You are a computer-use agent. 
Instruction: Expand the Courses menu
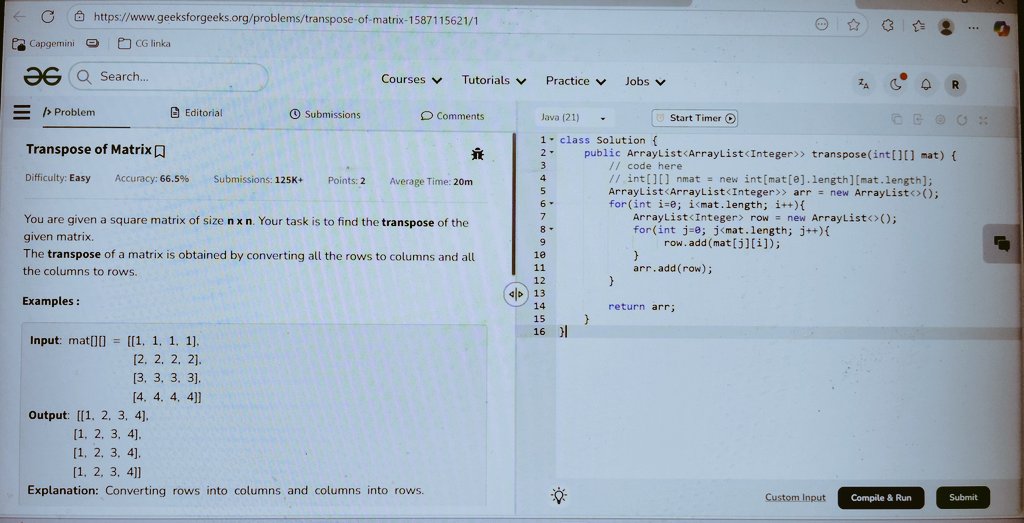pos(411,80)
